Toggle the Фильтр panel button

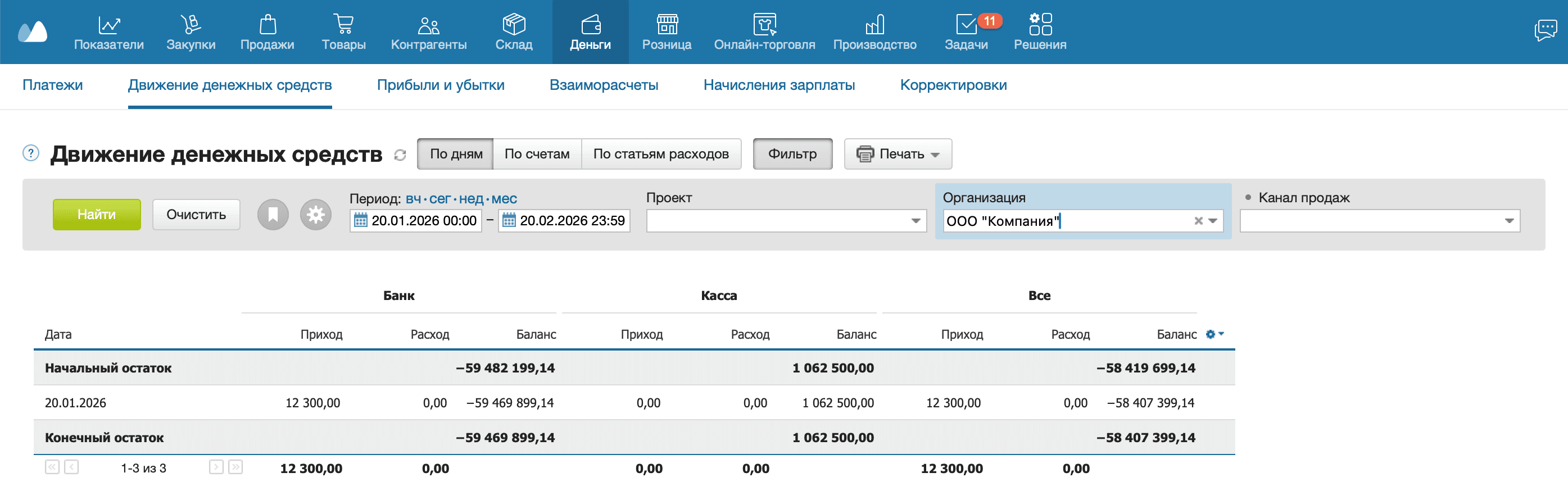pos(792,154)
